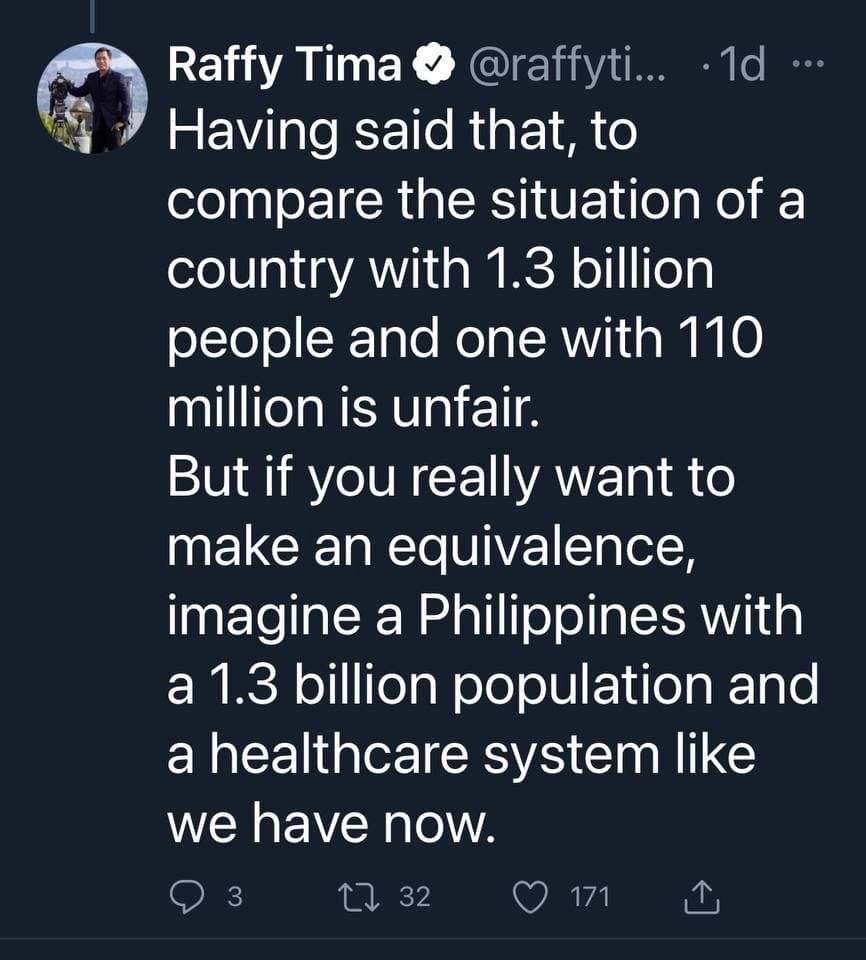Viewport: 866px width, 960px height.
Task: Click the Raffy Tima display name
Action: (x=284, y=66)
